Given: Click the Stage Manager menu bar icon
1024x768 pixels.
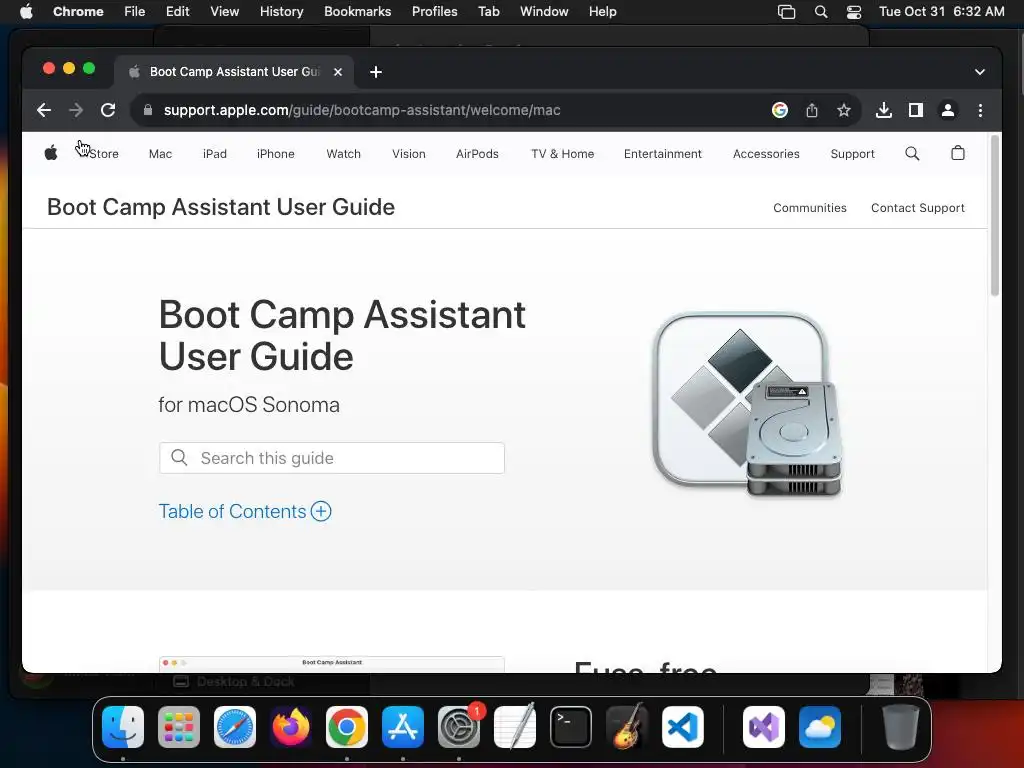Looking at the screenshot, I should (x=786, y=12).
